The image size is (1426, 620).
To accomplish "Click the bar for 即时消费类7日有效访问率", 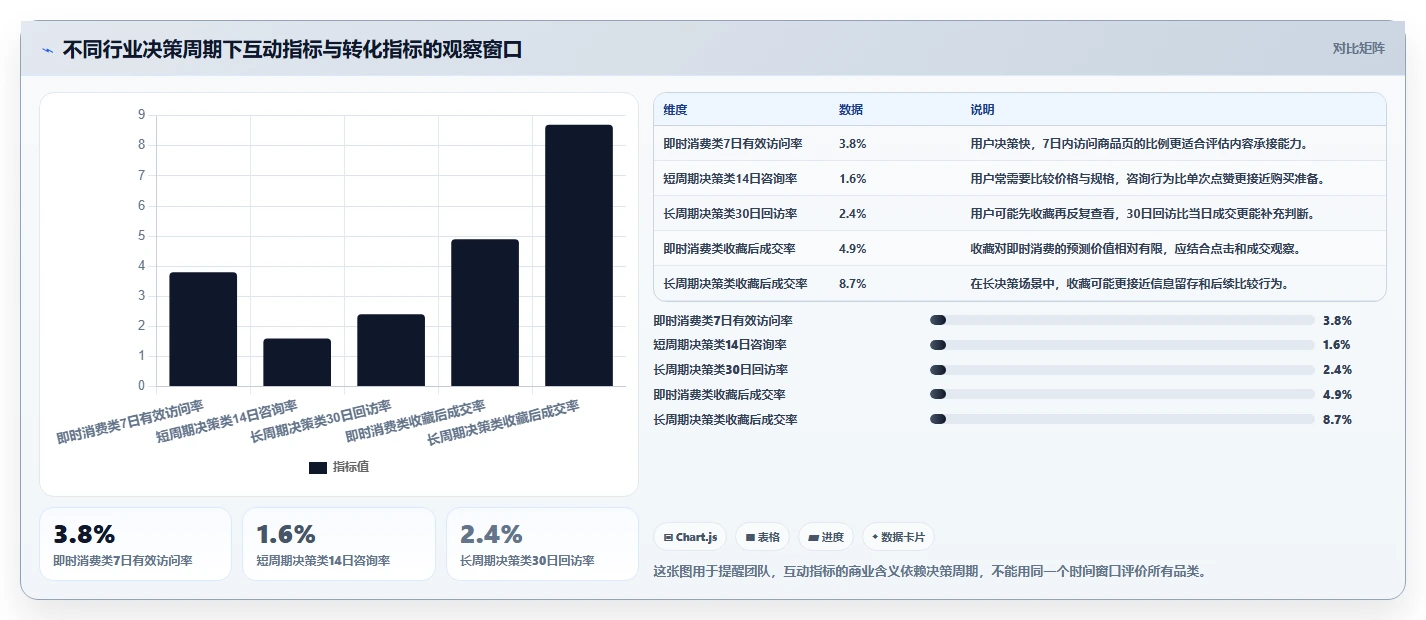I will (x=203, y=329).
